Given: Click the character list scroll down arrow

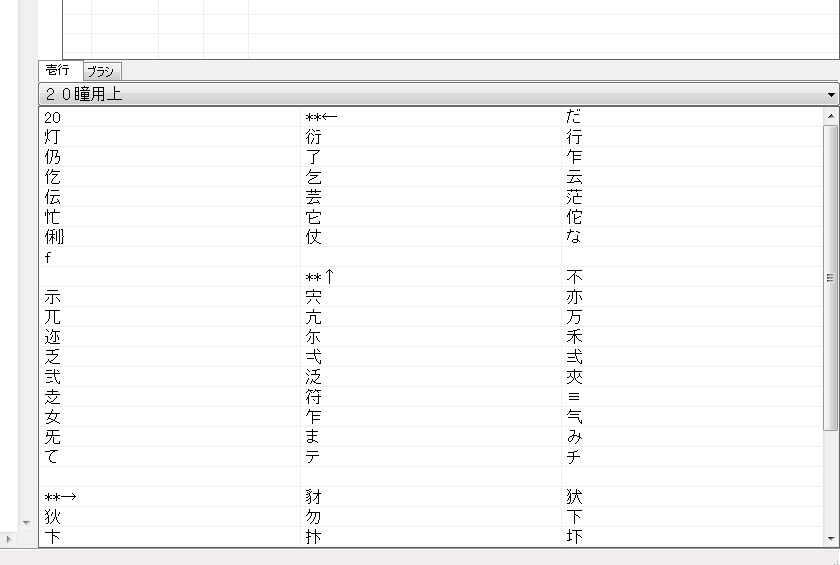Looking at the screenshot, I should click(x=831, y=539).
